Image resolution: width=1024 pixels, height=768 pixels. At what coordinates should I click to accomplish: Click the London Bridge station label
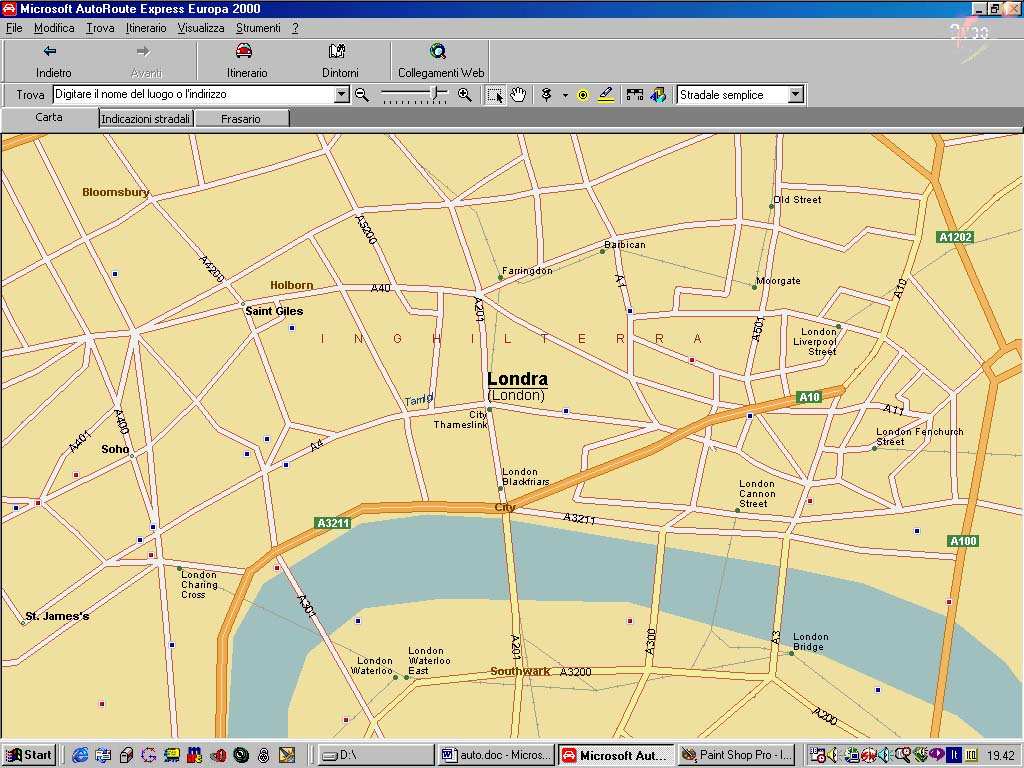click(x=810, y=642)
